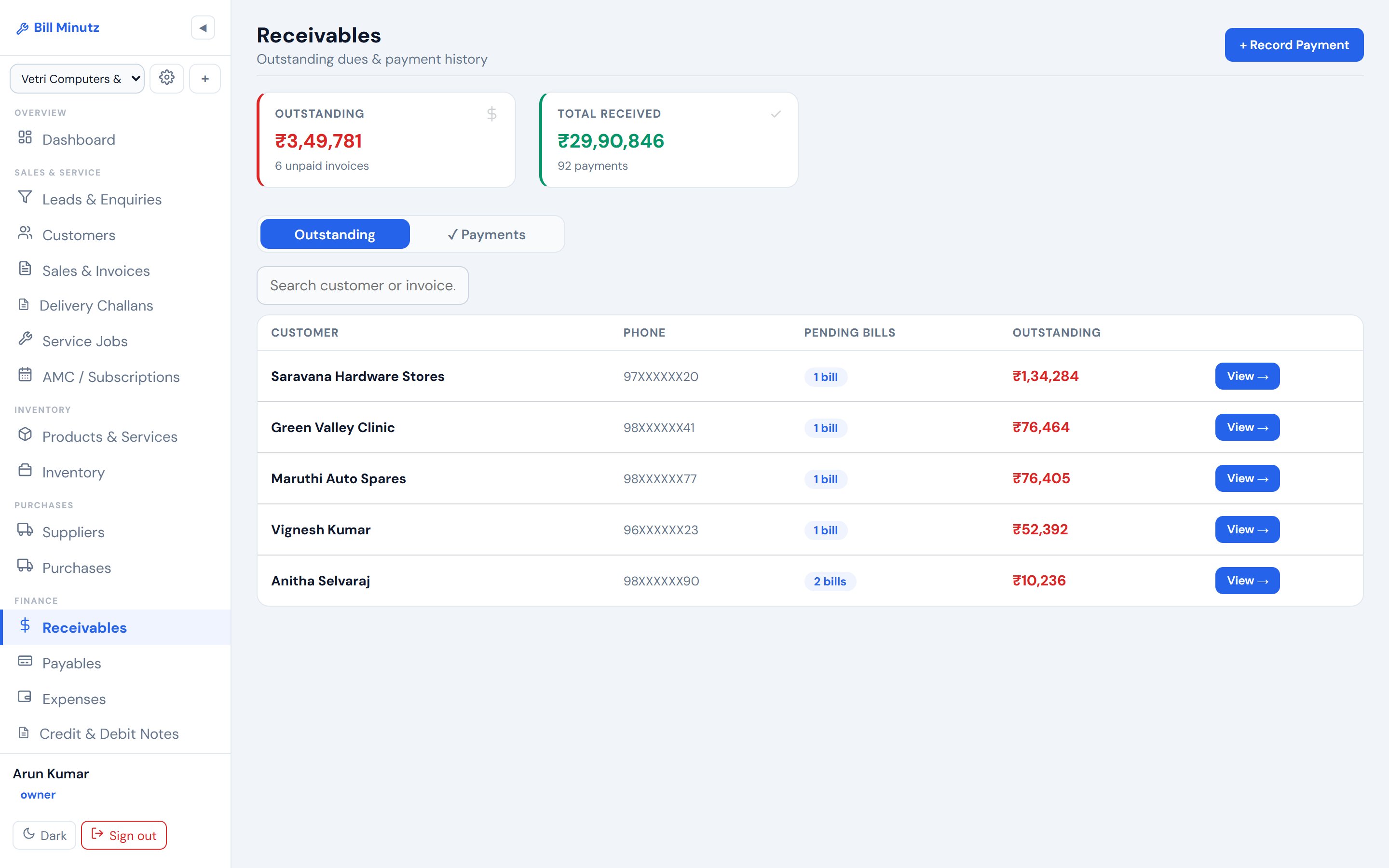Switch to the Payments tab
Image resolution: width=1389 pixels, height=868 pixels.
(486, 234)
